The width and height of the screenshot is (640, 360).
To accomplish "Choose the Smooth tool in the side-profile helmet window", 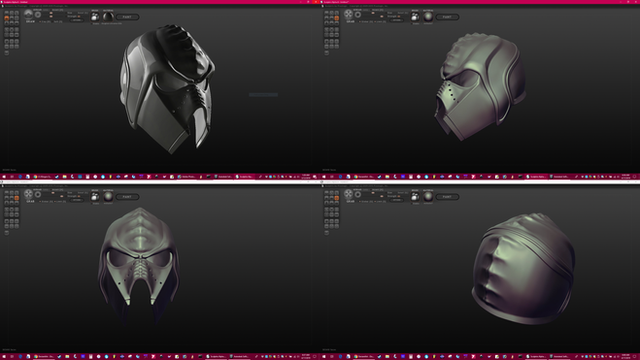I will [337, 23].
